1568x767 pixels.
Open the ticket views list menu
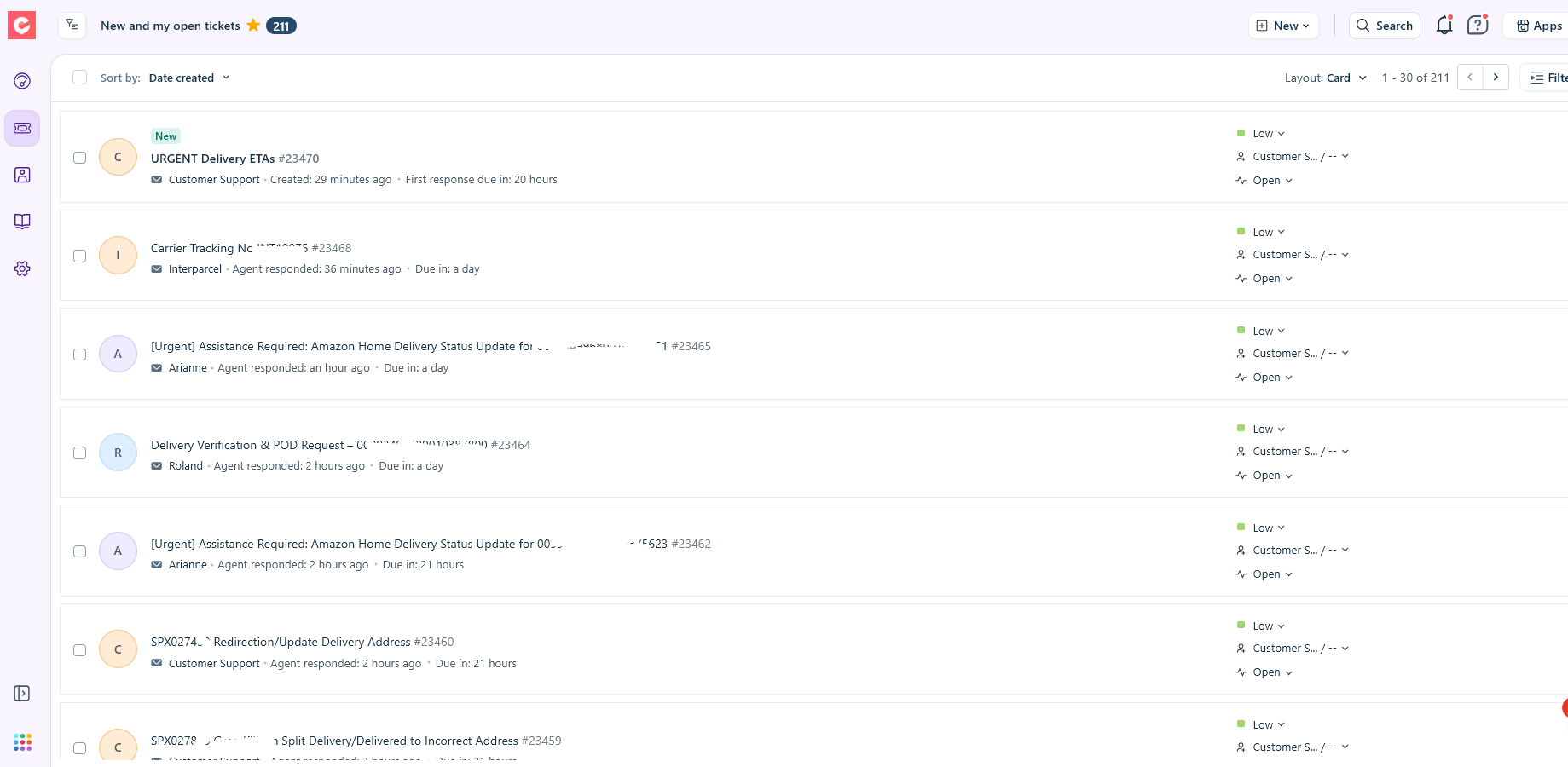(x=72, y=26)
